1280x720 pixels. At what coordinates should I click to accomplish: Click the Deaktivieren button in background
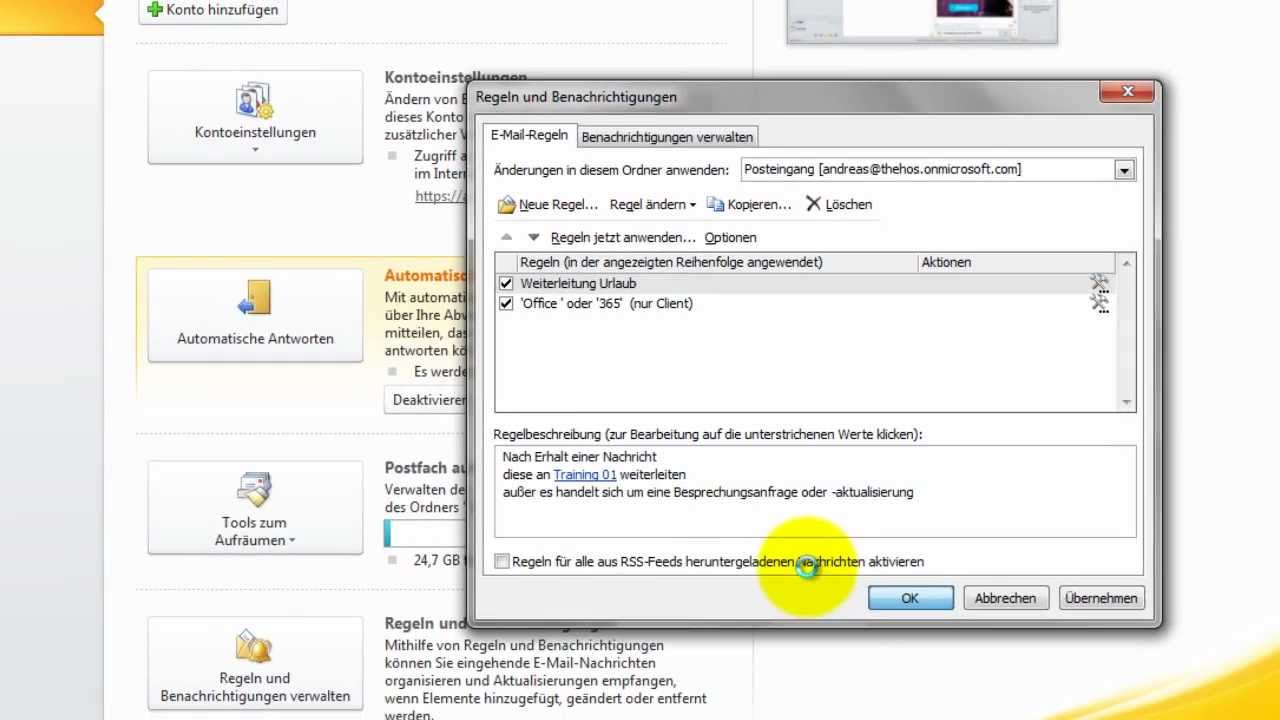click(426, 400)
